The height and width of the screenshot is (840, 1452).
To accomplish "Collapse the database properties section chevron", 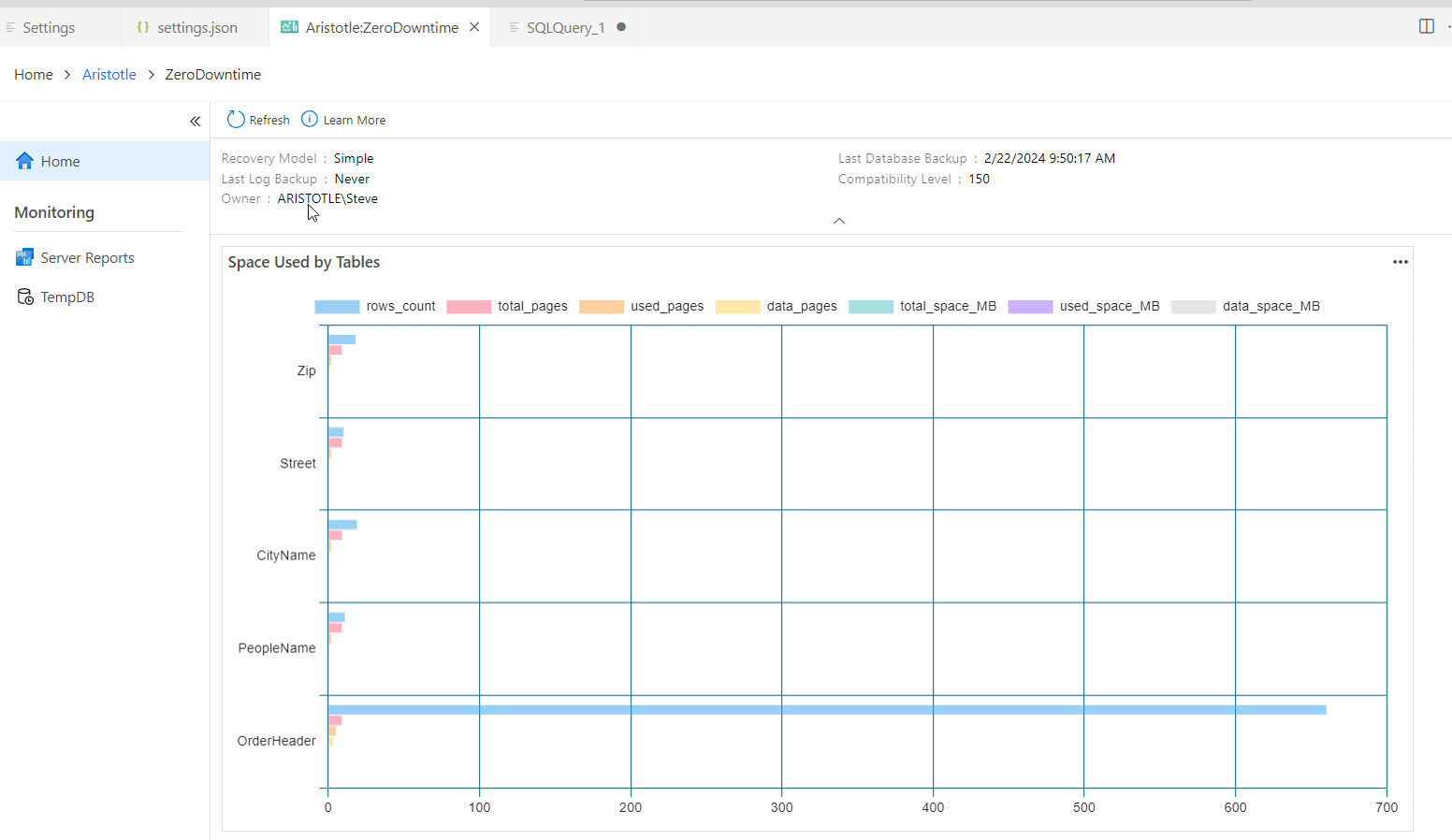I will click(839, 221).
